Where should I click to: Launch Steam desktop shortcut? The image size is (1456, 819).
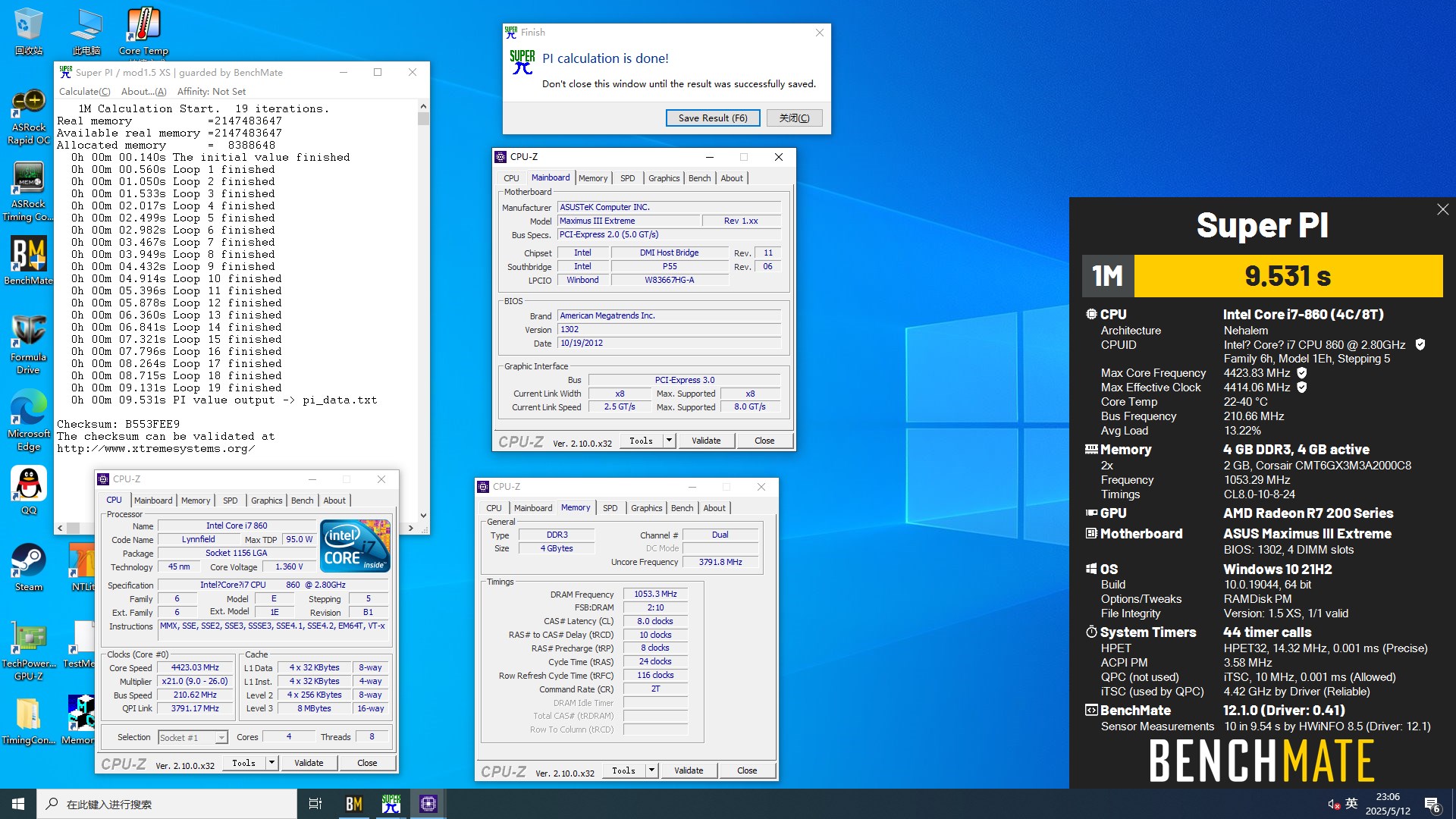(28, 567)
